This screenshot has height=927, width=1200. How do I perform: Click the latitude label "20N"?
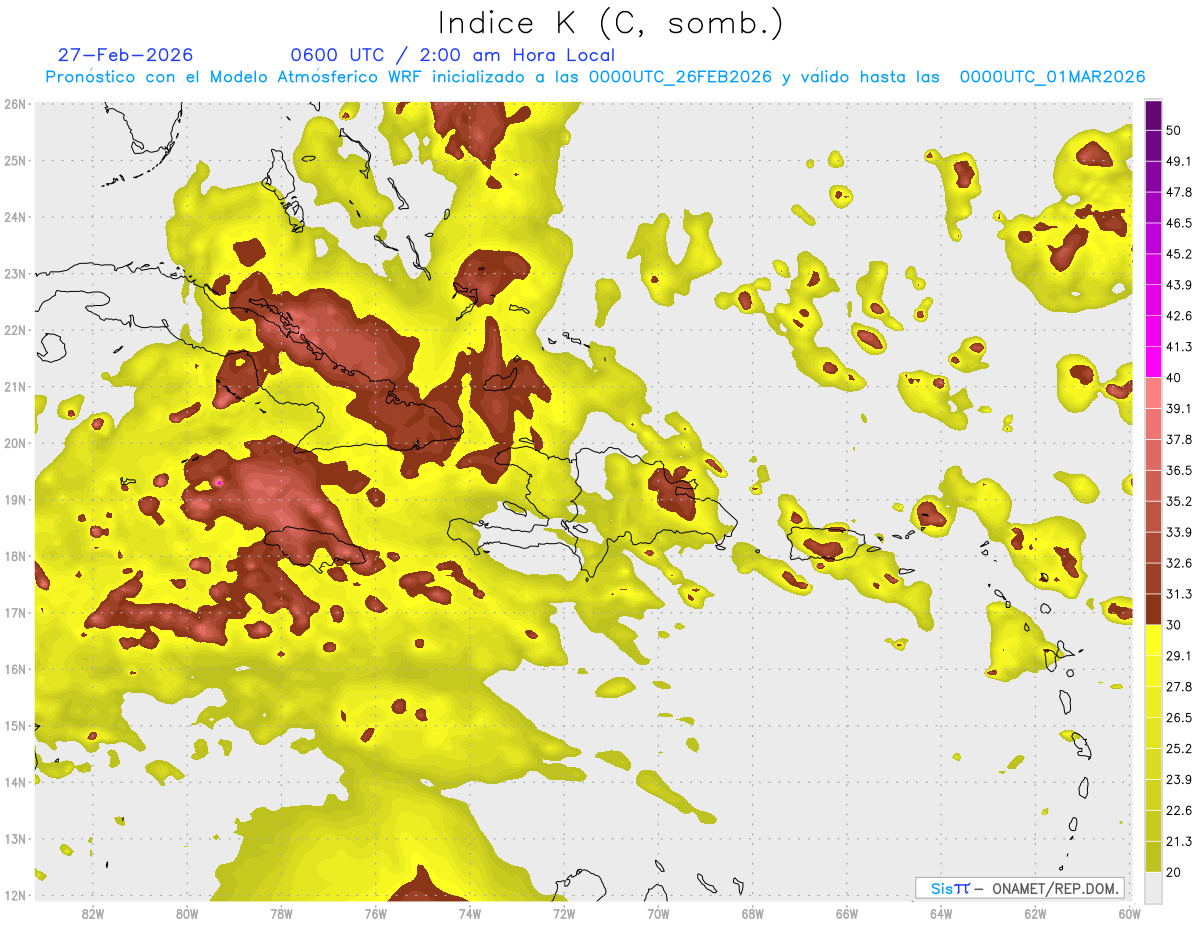[15, 443]
